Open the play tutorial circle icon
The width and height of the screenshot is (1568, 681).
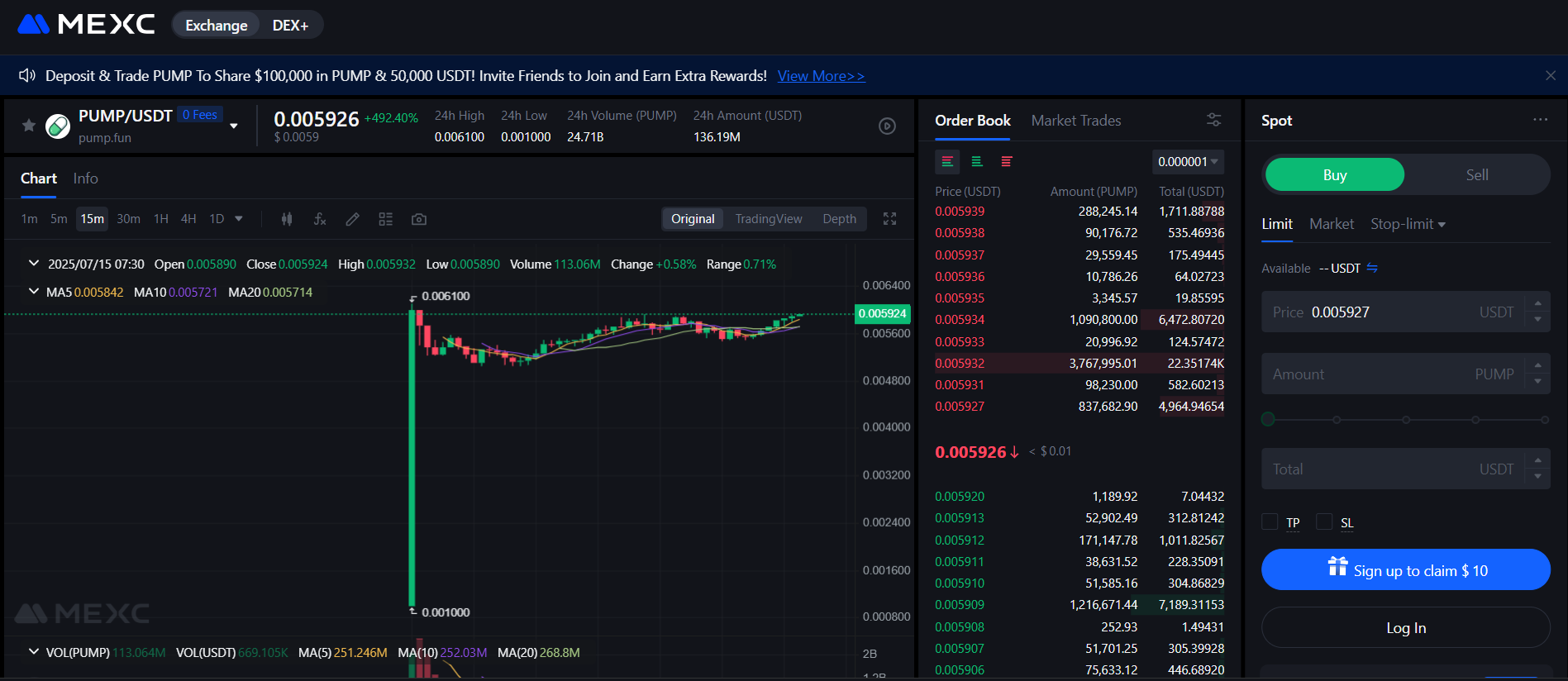click(x=887, y=126)
